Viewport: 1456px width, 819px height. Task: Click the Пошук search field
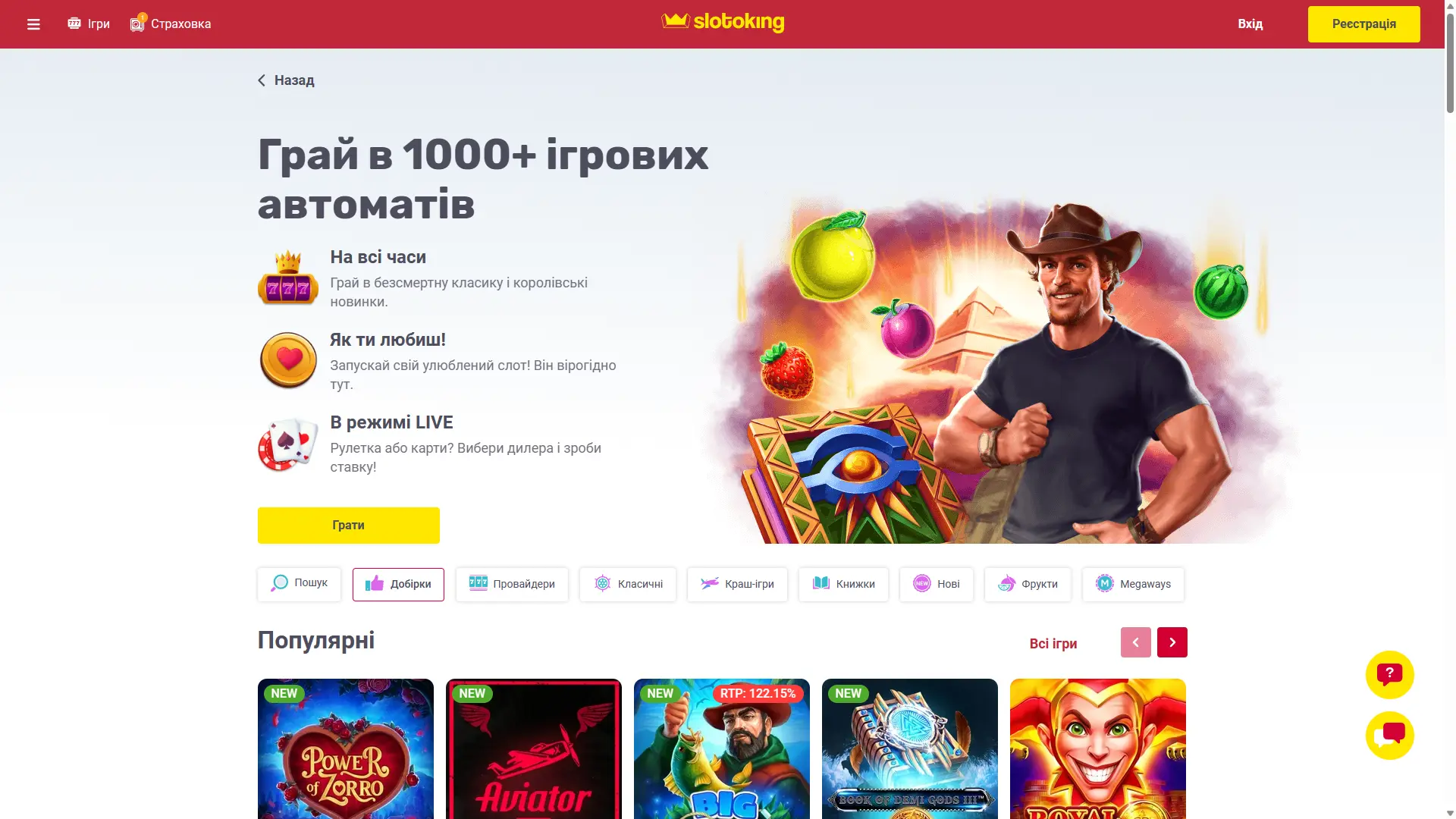pos(299,584)
